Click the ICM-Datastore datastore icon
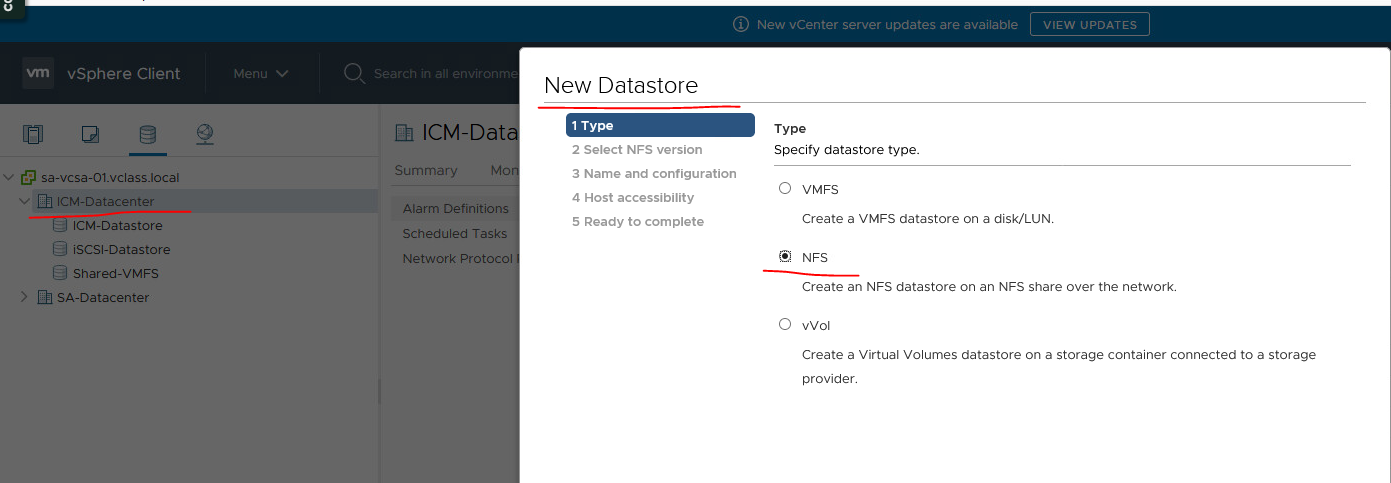Image resolution: width=1391 pixels, height=483 pixels. (61, 225)
